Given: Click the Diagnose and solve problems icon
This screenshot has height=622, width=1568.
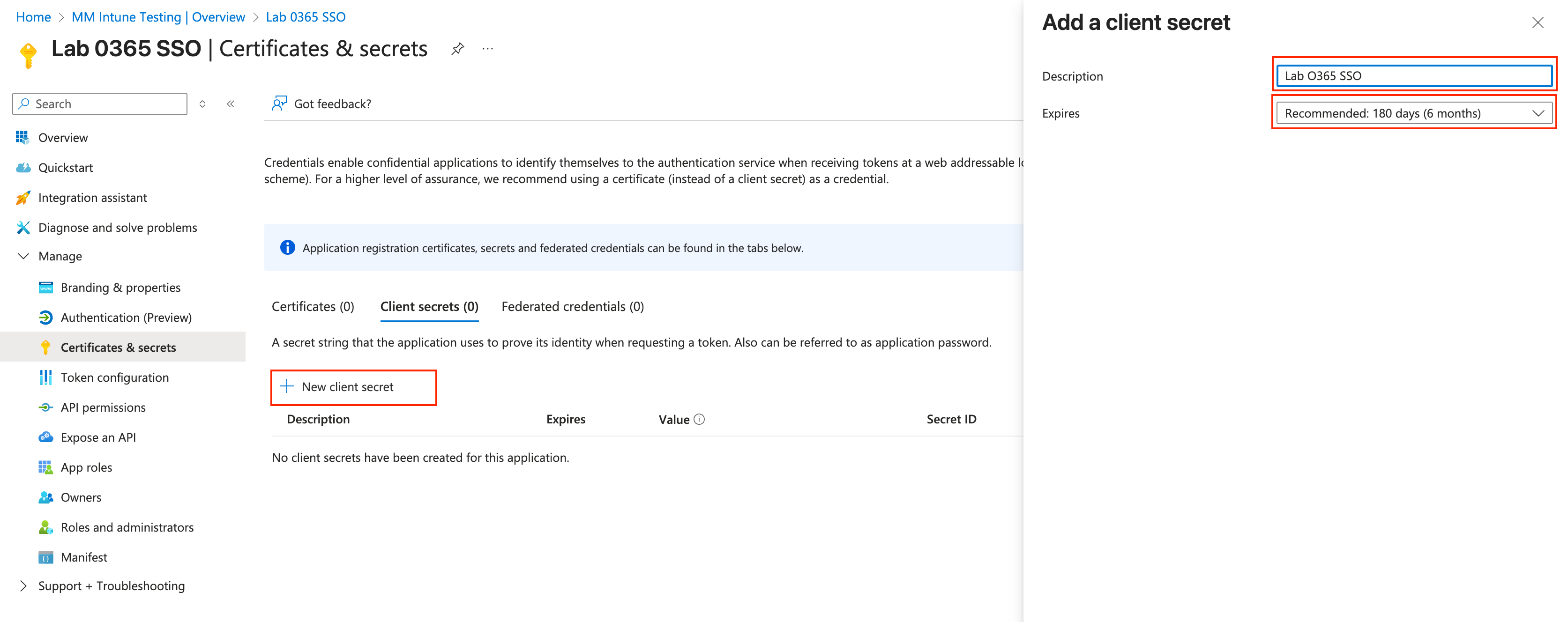Looking at the screenshot, I should tap(22, 227).
